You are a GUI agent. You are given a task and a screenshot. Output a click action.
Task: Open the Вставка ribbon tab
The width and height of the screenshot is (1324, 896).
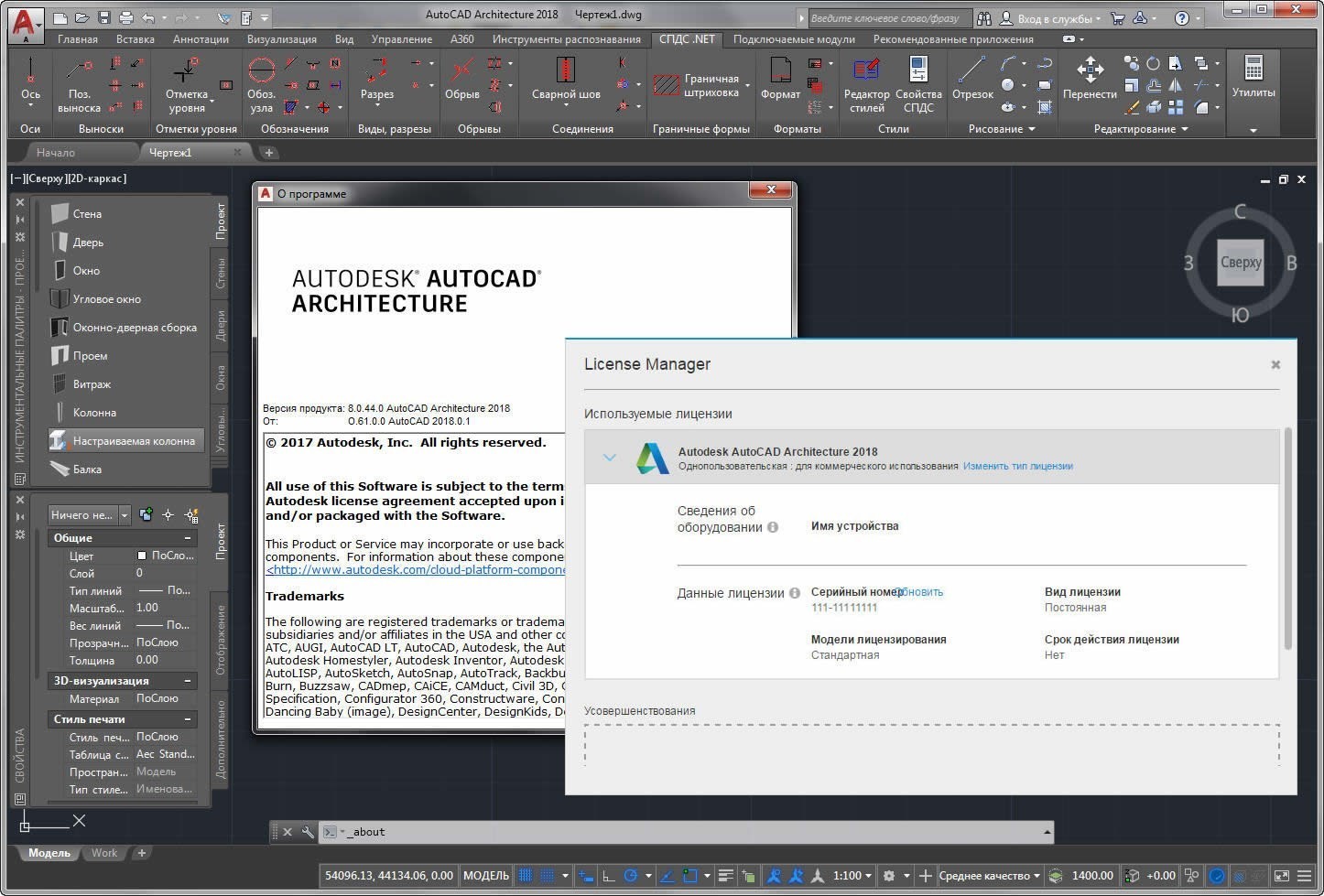(x=136, y=39)
